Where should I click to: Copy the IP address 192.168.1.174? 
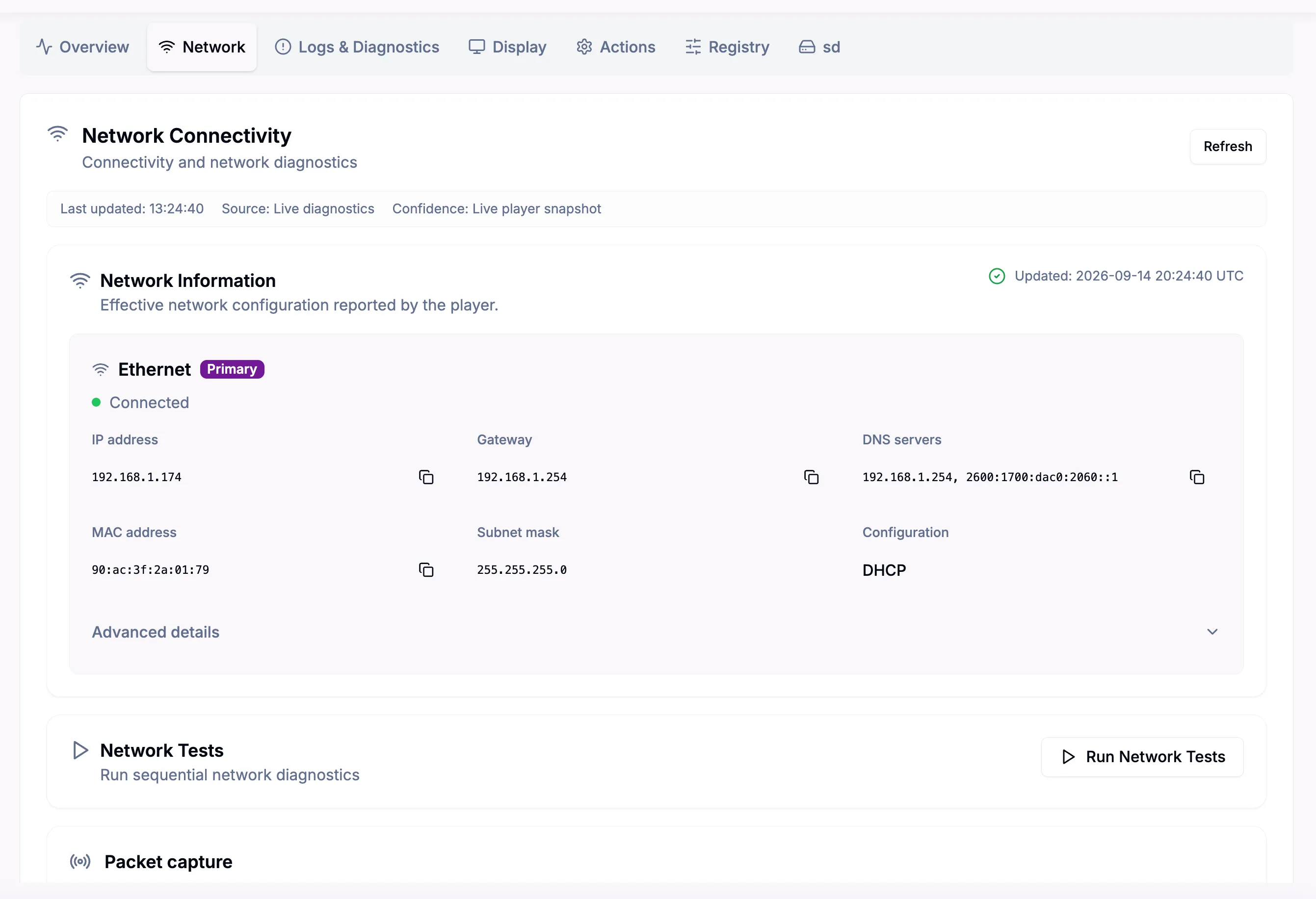[426, 477]
